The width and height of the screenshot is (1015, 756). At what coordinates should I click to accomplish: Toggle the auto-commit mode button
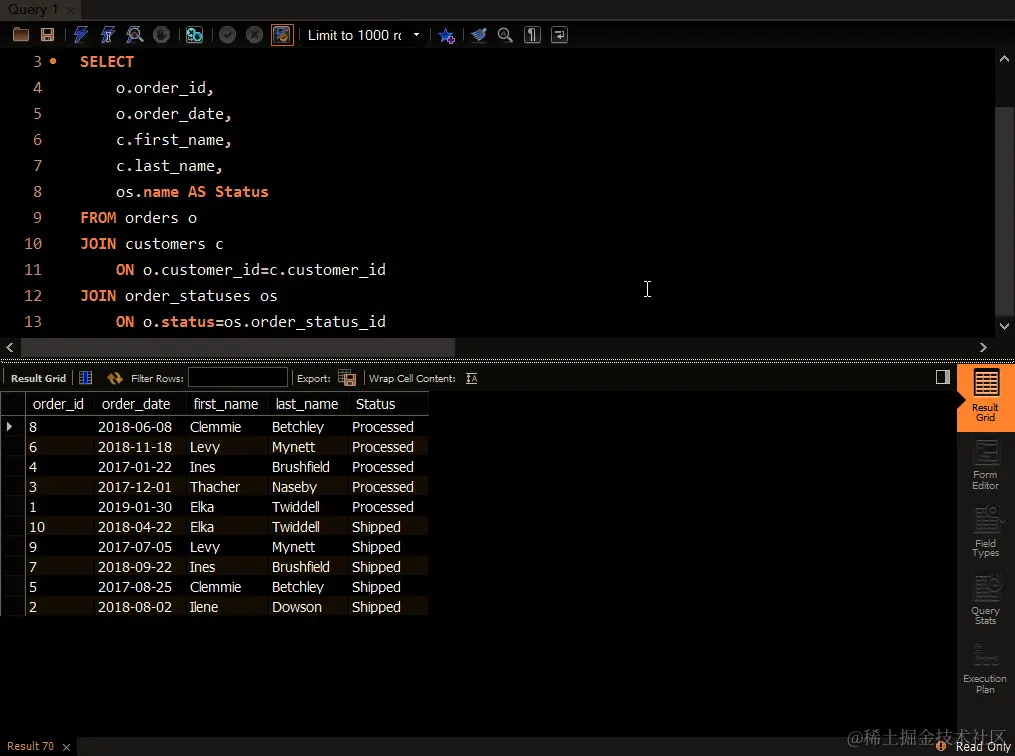[x=282, y=35]
